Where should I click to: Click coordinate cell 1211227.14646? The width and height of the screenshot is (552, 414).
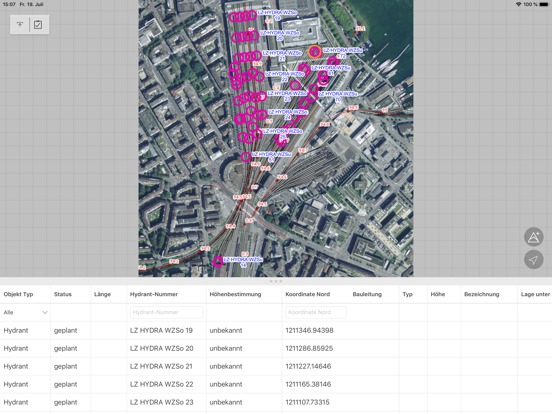pyautogui.click(x=308, y=366)
